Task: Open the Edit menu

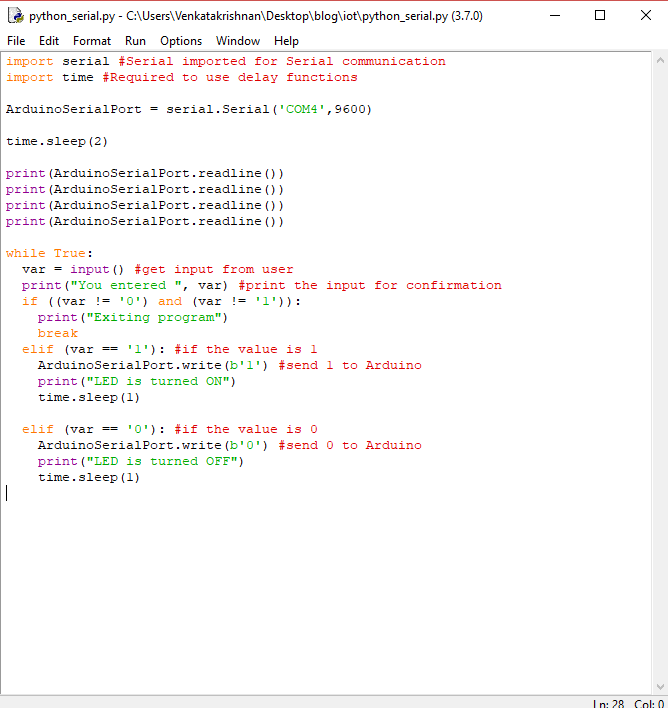Action: point(49,41)
